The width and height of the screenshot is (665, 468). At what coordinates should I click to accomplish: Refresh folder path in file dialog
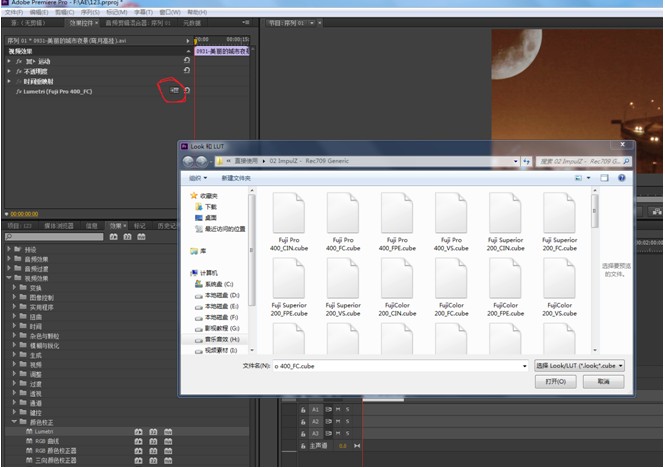coord(526,161)
